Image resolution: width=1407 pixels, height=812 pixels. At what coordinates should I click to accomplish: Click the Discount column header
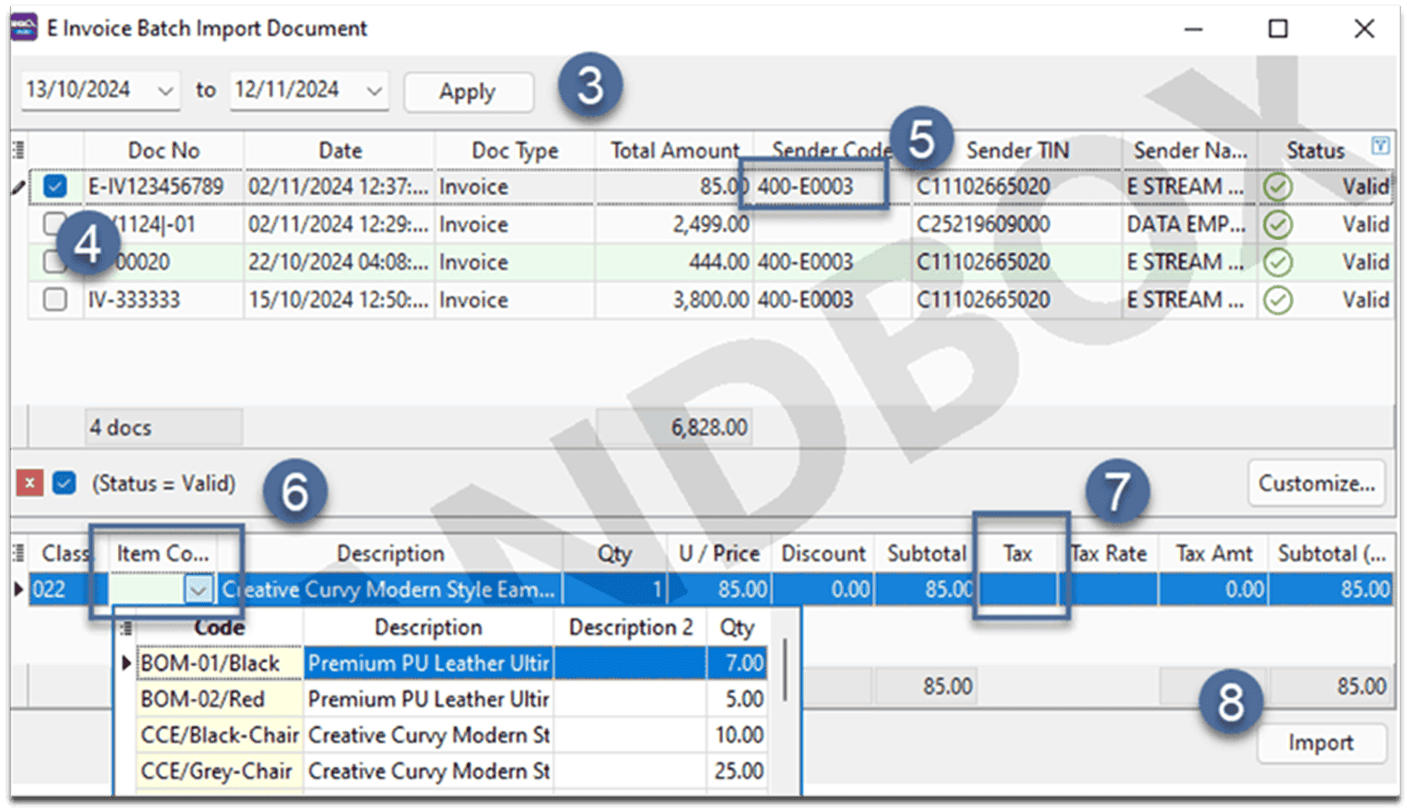(823, 553)
